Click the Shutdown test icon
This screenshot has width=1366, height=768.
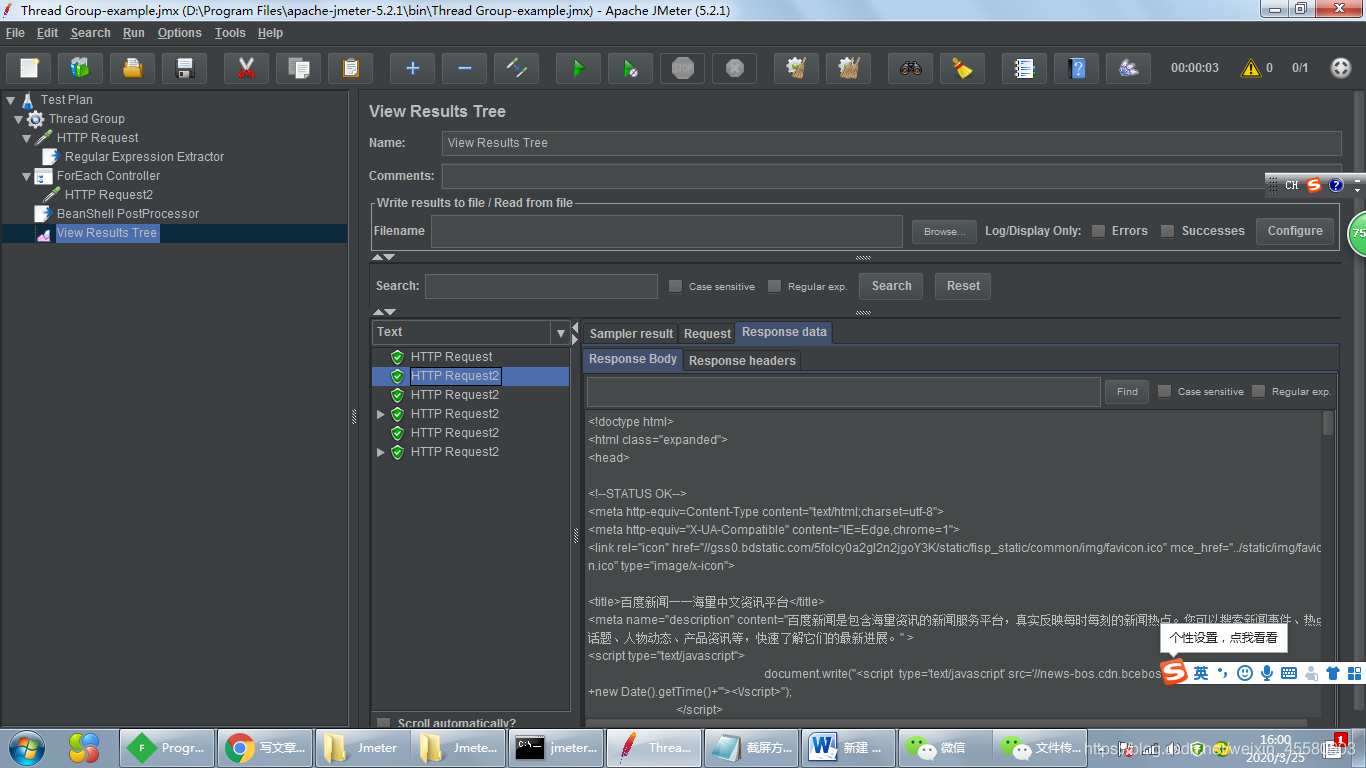click(x=734, y=68)
